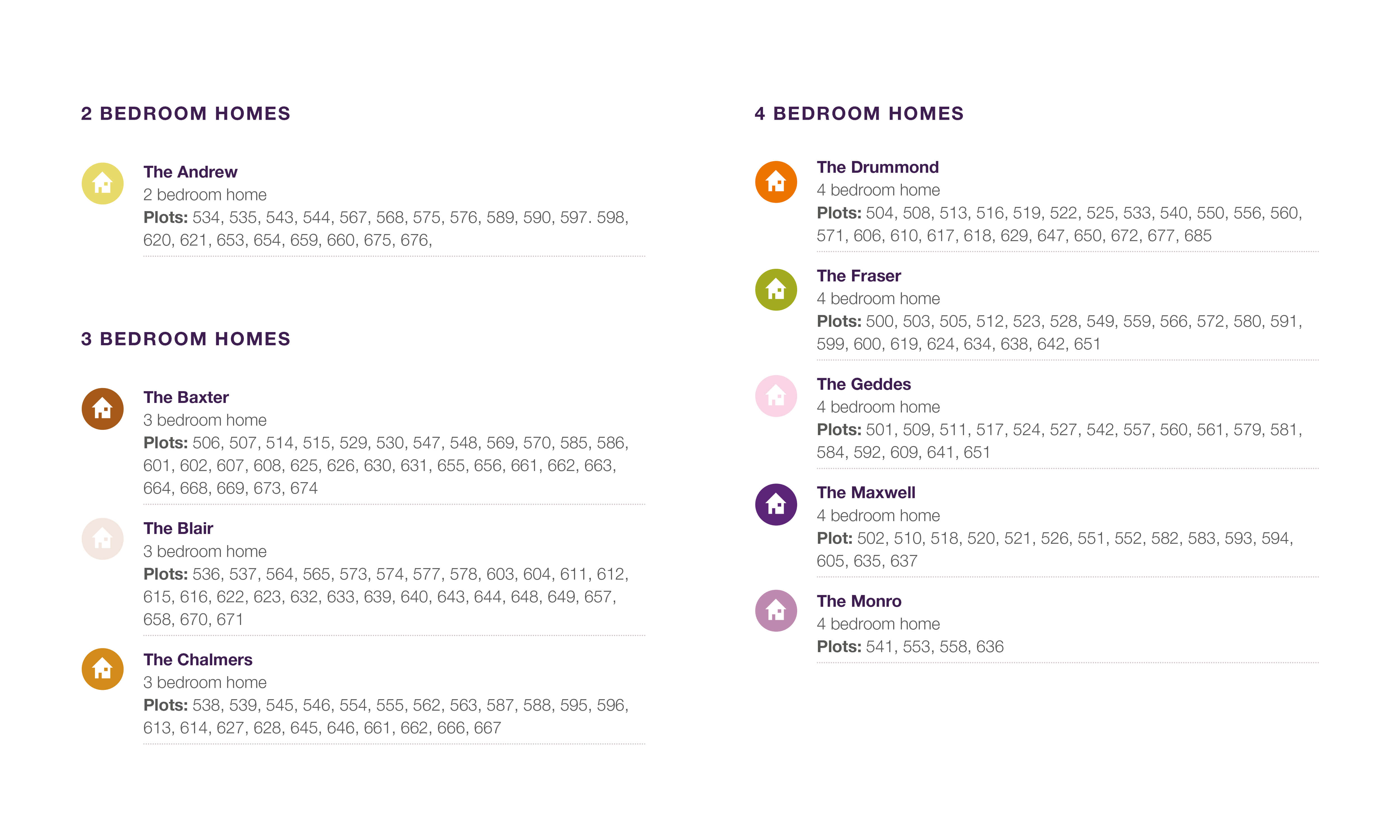The image size is (1400, 840).
Task: Click the green Fraser house icon
Action: click(x=776, y=290)
